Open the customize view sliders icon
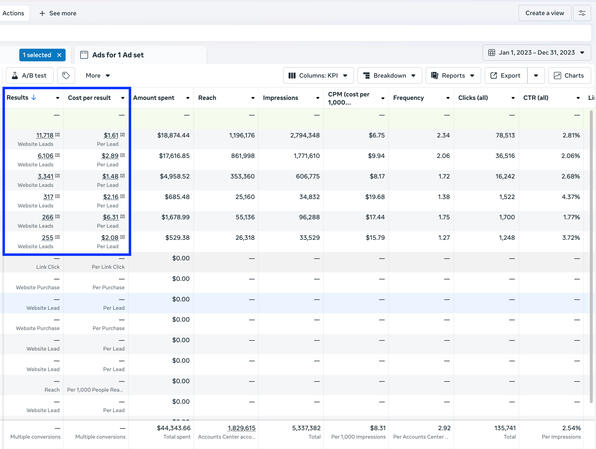 (582, 13)
